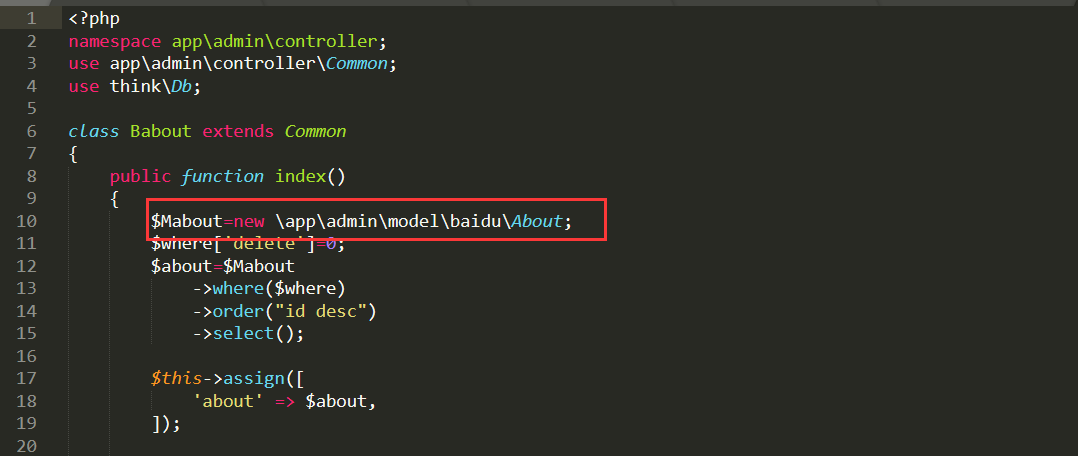The height and width of the screenshot is (456, 1078).
Task: Click the extends keyword
Action: tap(238, 131)
